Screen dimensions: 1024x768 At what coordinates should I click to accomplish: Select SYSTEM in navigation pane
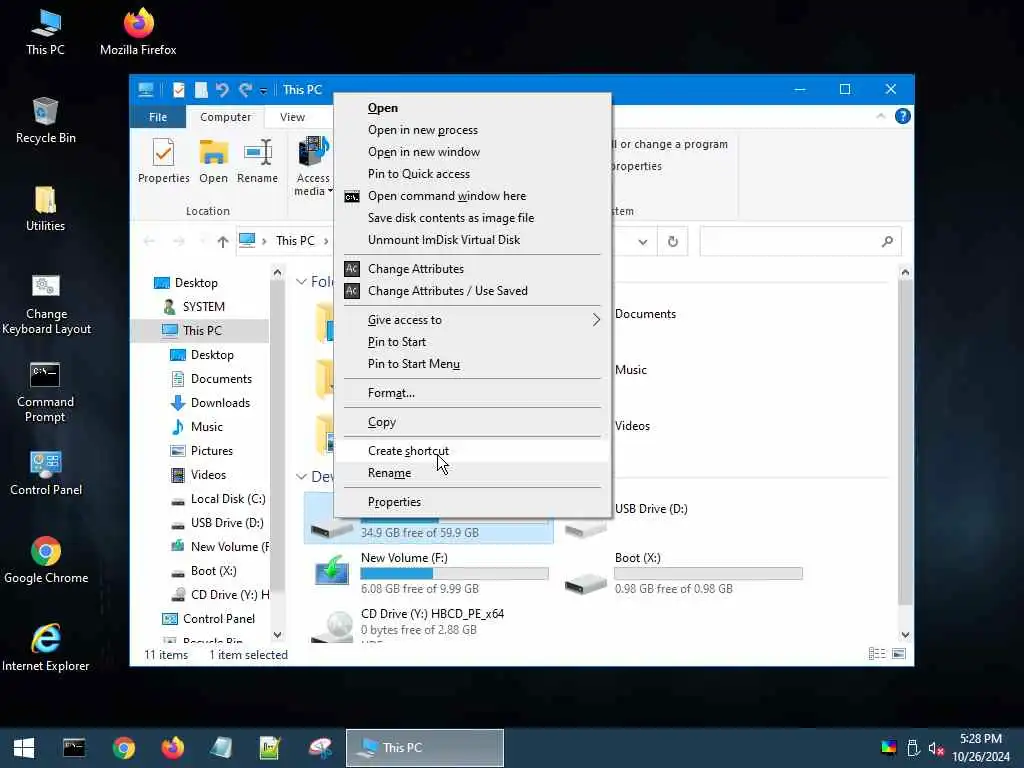coord(203,306)
